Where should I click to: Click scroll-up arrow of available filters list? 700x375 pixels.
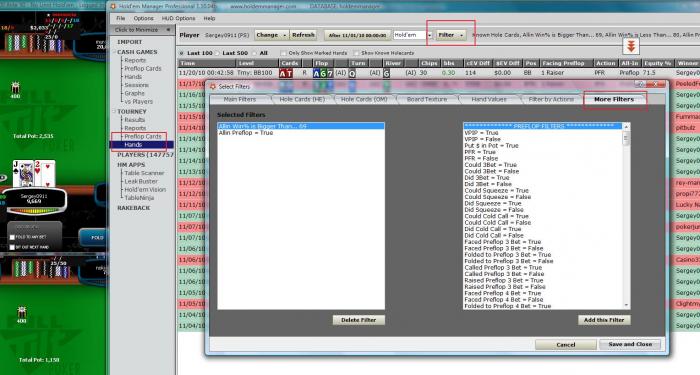(626, 127)
